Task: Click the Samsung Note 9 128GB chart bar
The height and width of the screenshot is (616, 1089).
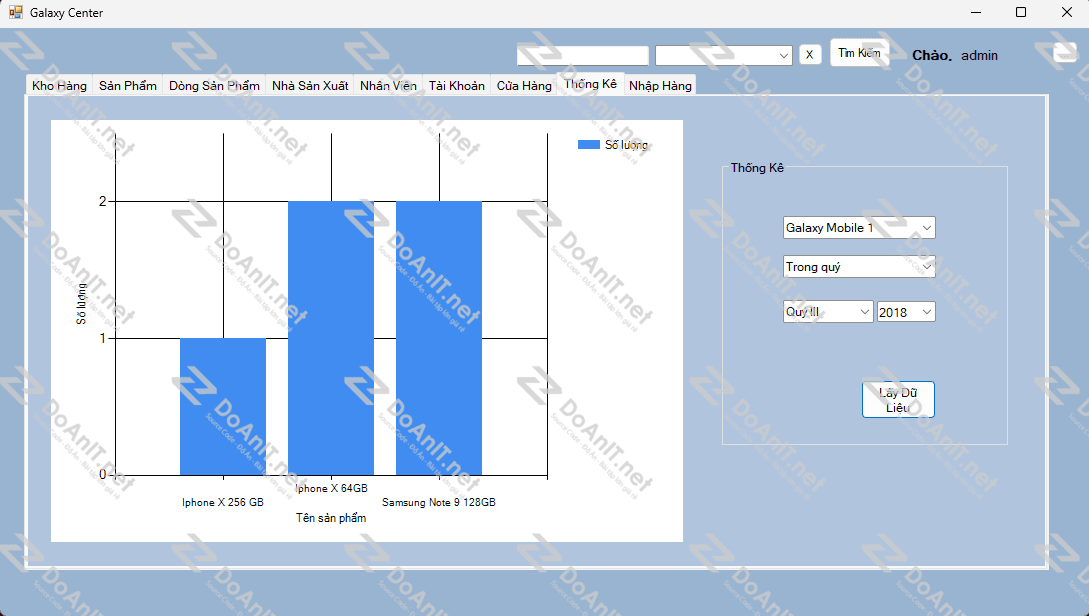Action: (439, 338)
